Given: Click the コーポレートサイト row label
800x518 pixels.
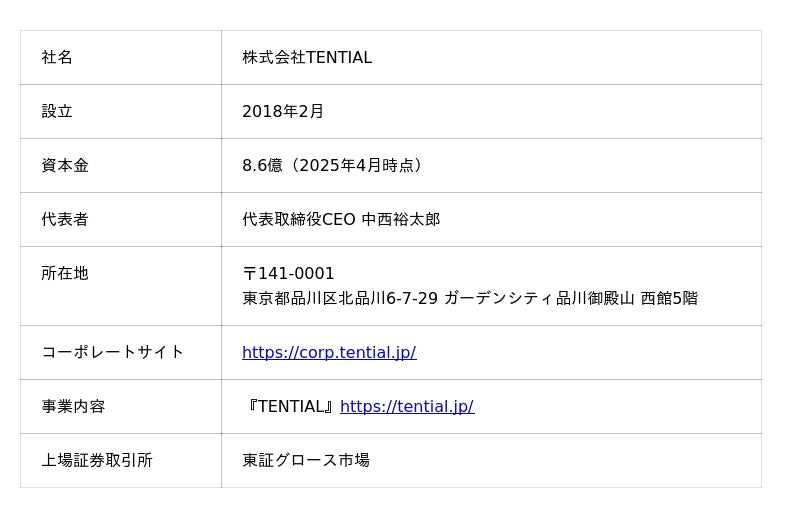Looking at the screenshot, I should [113, 352].
